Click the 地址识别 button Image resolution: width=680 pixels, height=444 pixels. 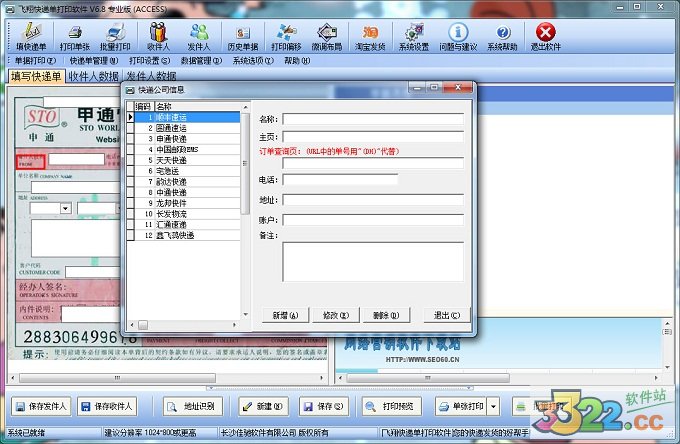pos(193,406)
